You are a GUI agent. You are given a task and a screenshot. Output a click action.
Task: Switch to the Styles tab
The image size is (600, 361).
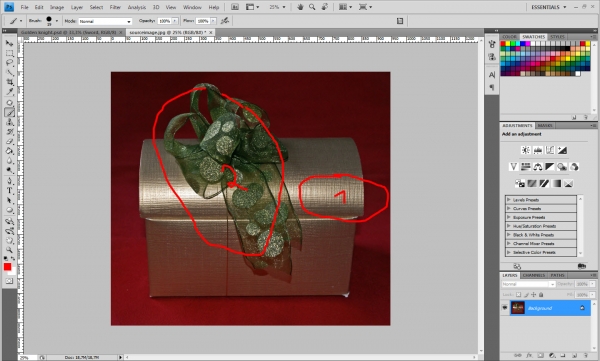coord(557,37)
